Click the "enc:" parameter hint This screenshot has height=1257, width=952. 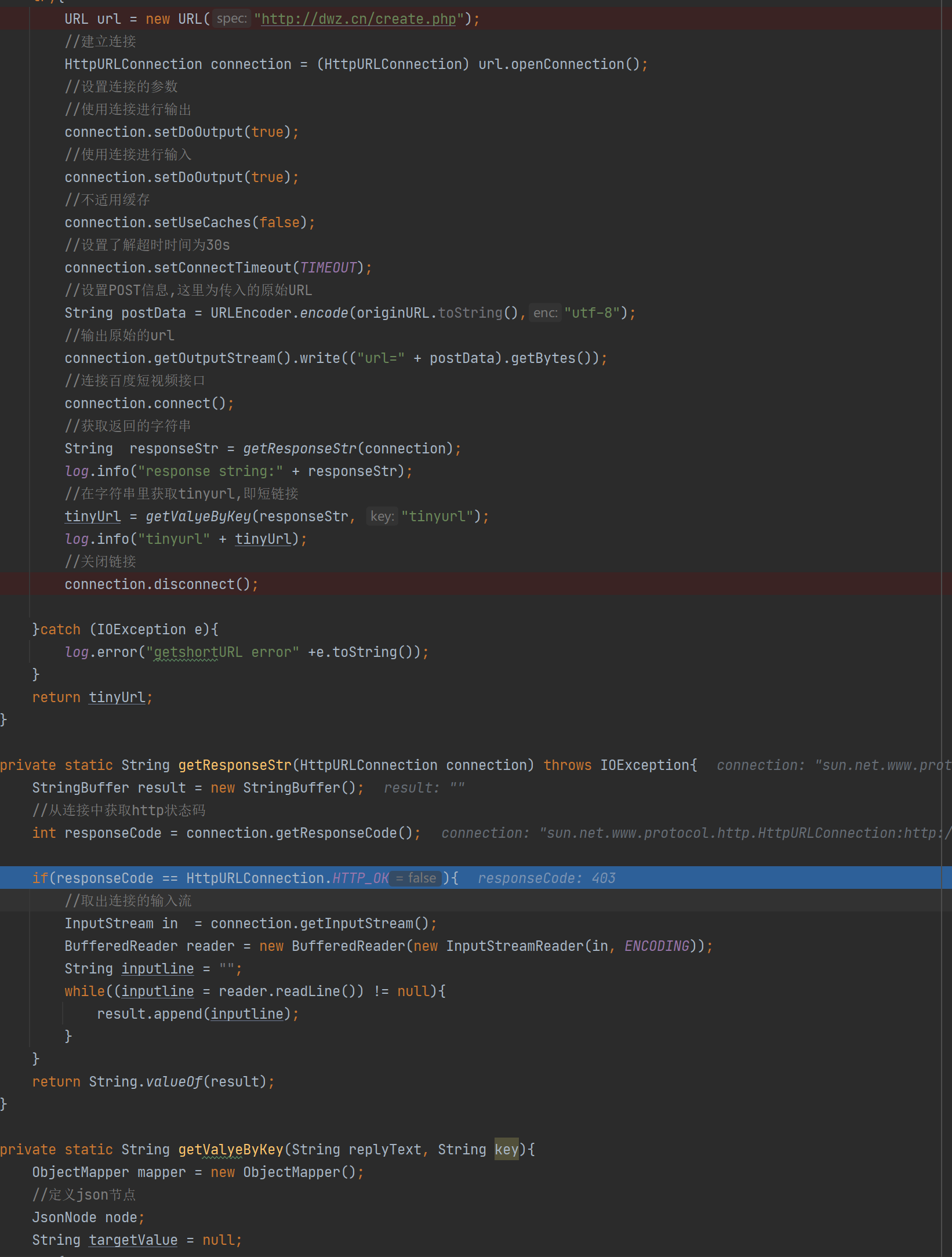pyautogui.click(x=545, y=313)
